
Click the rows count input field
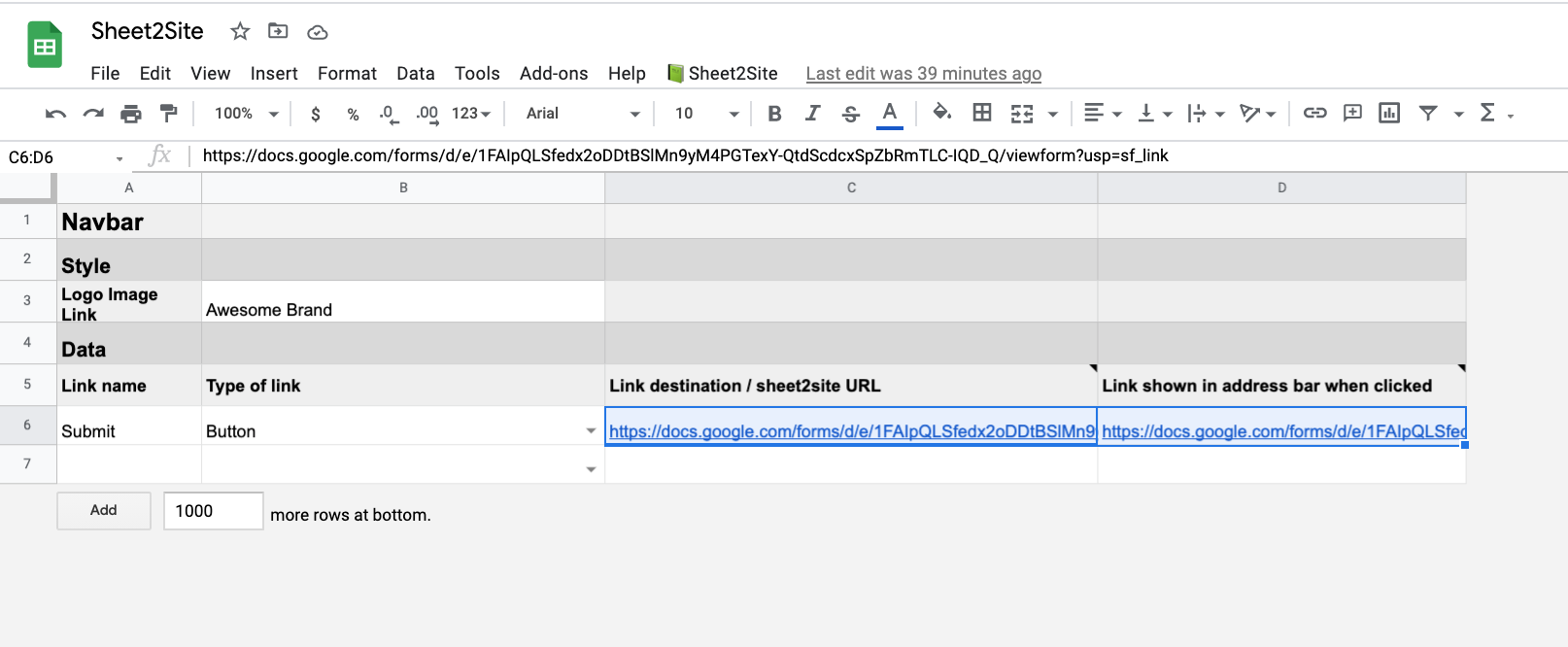click(213, 511)
